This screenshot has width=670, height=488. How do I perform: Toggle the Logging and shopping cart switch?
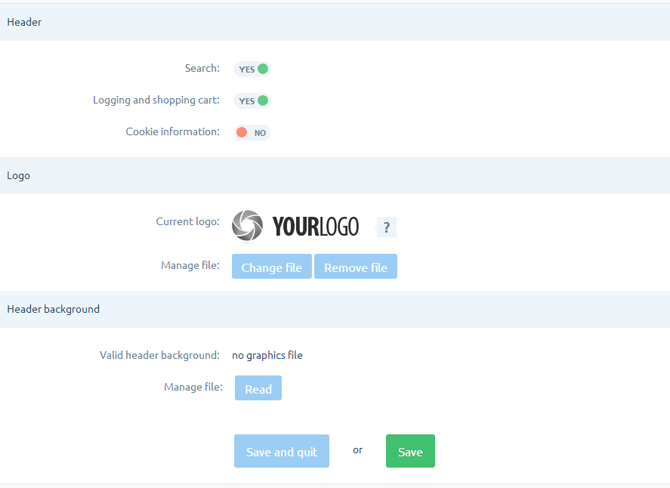click(x=252, y=101)
